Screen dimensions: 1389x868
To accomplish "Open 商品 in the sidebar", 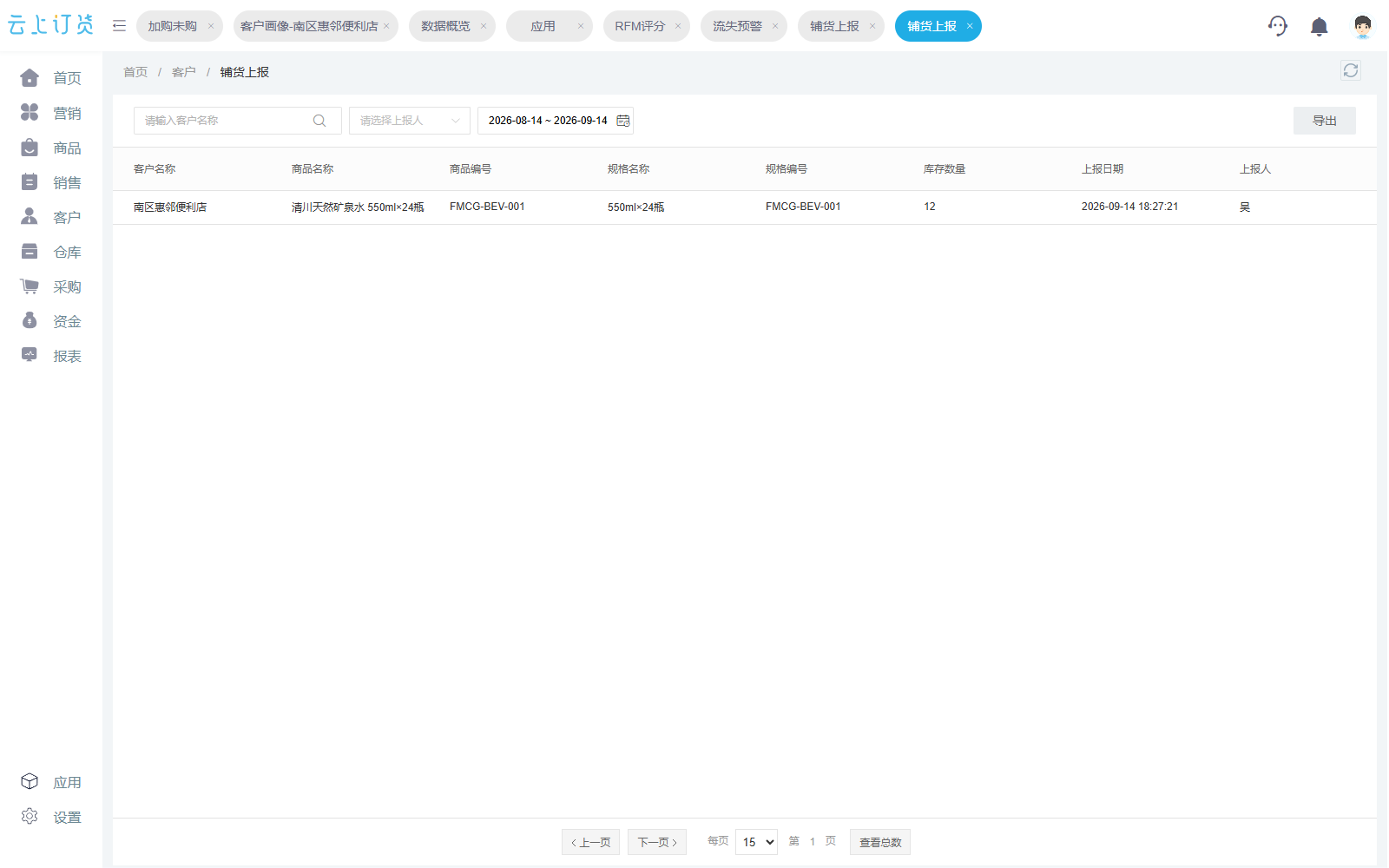I will click(x=51, y=148).
